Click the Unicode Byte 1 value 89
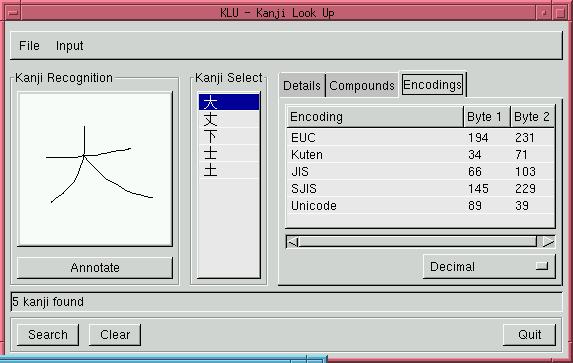 tap(475, 205)
